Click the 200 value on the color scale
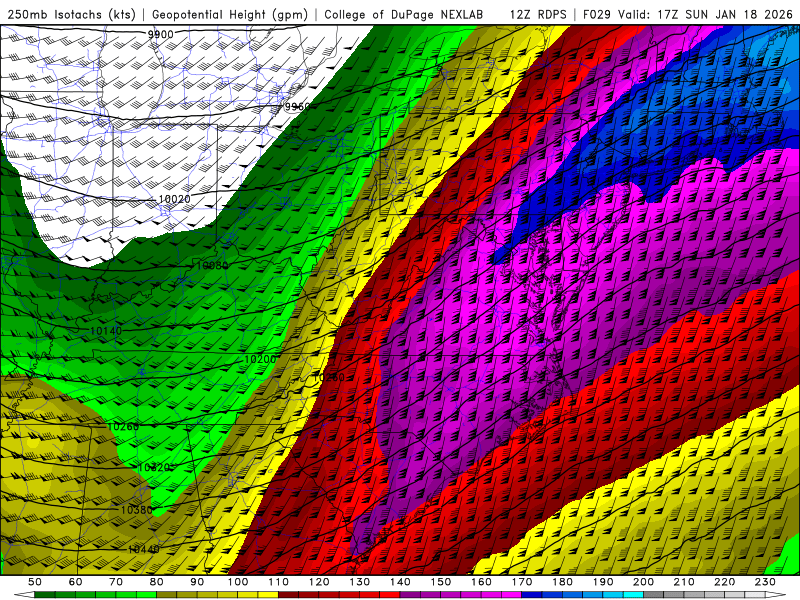 coord(643,582)
